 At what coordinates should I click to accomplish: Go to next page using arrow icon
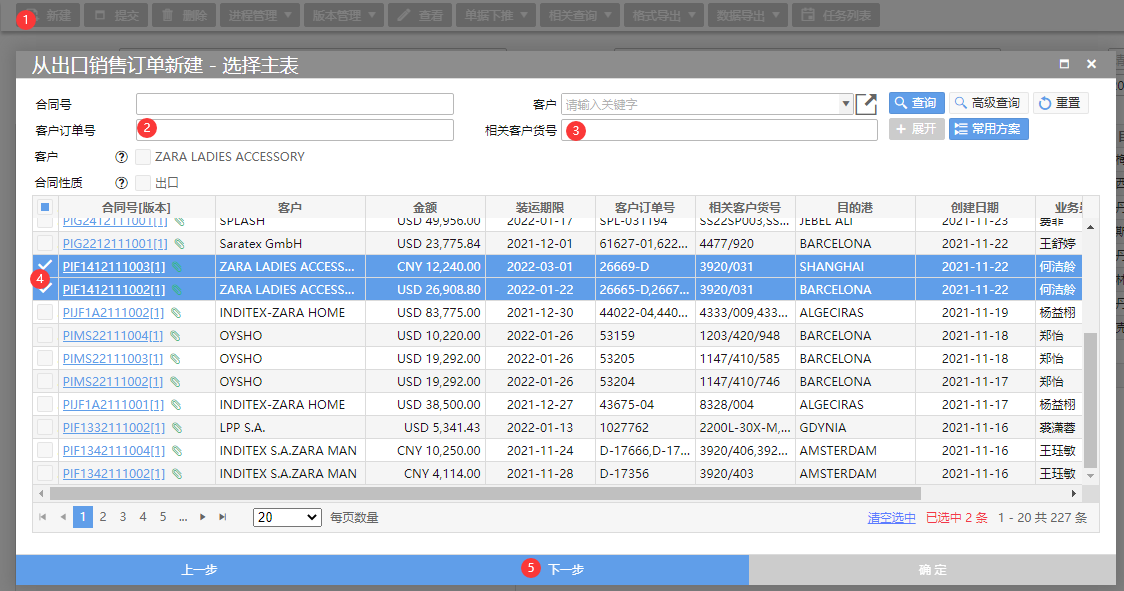pos(203,517)
